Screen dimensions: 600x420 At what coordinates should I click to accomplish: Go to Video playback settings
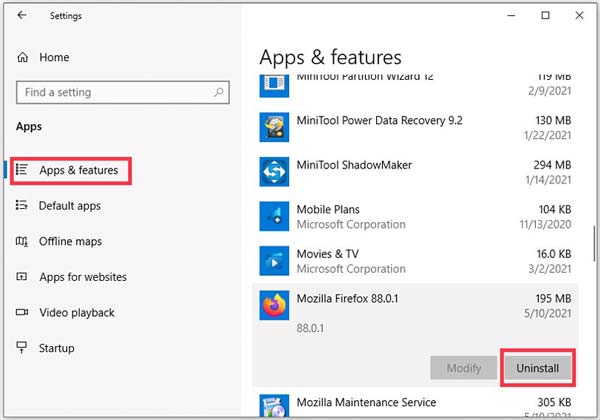[x=76, y=313]
